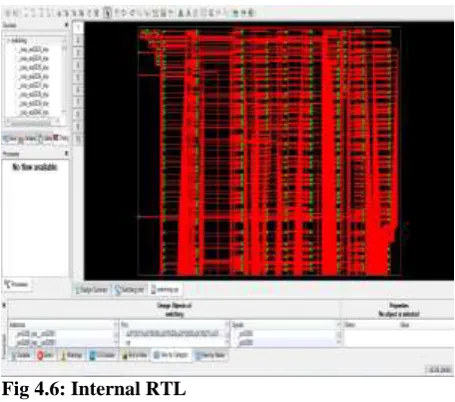The height and width of the screenshot is (402, 455).
Task: Click button 1 in the vertical numbered strip
Action: pos(78,28)
